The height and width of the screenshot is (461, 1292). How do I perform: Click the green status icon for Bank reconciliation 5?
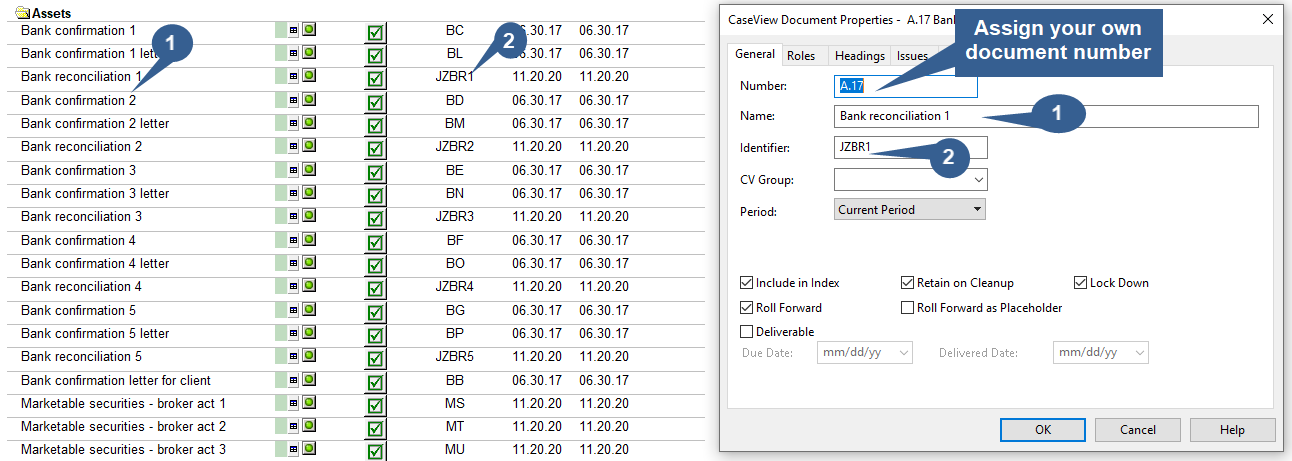click(x=309, y=356)
